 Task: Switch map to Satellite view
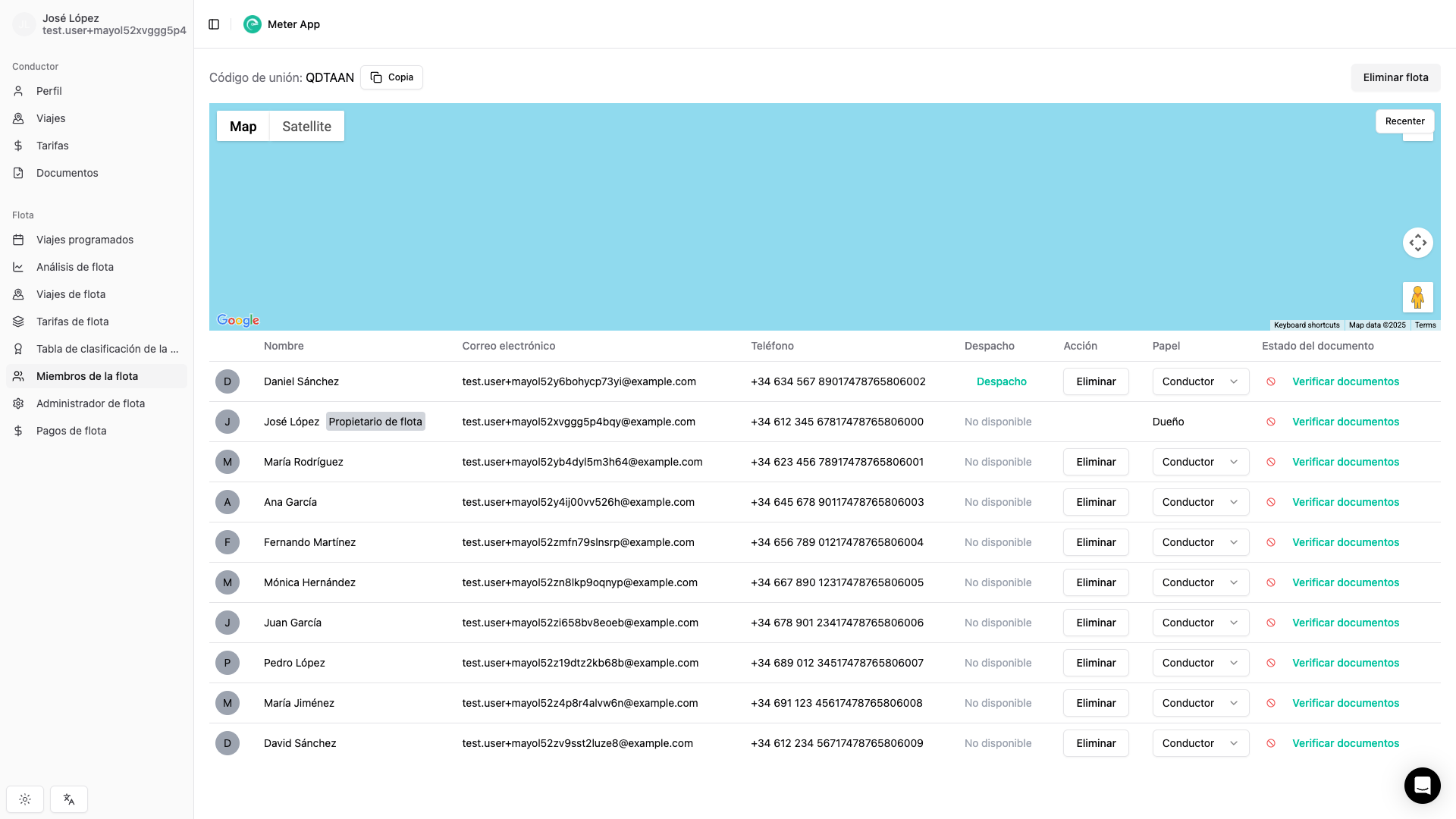(x=306, y=127)
